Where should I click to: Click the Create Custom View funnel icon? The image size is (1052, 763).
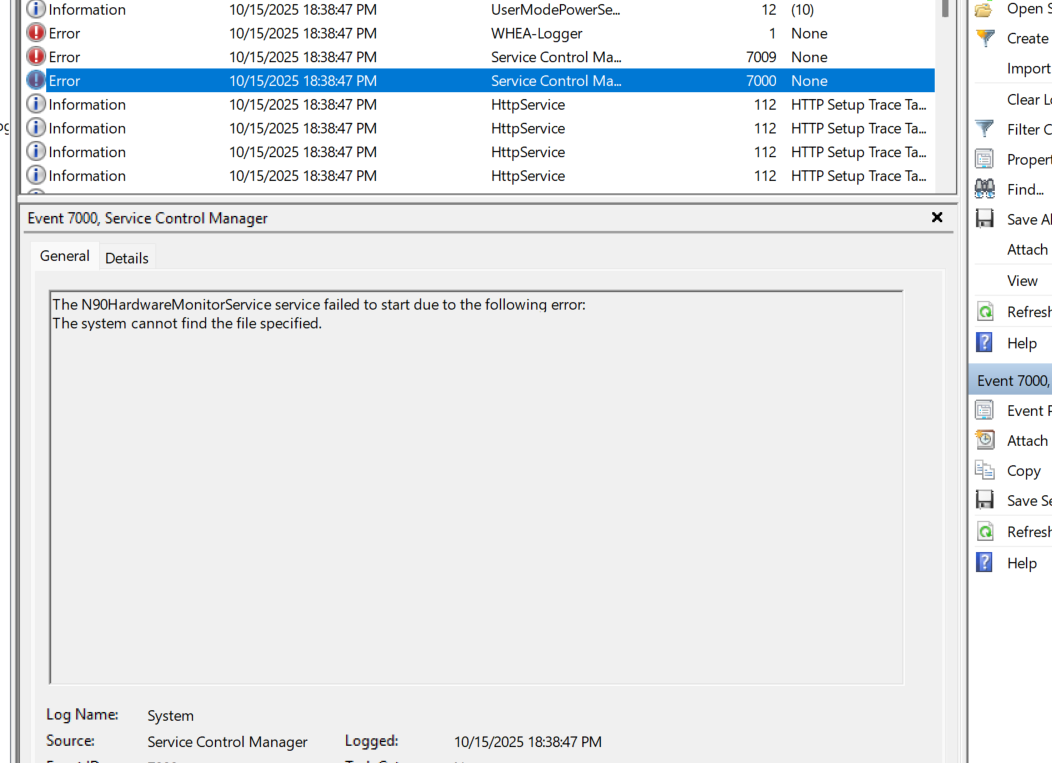(x=985, y=38)
